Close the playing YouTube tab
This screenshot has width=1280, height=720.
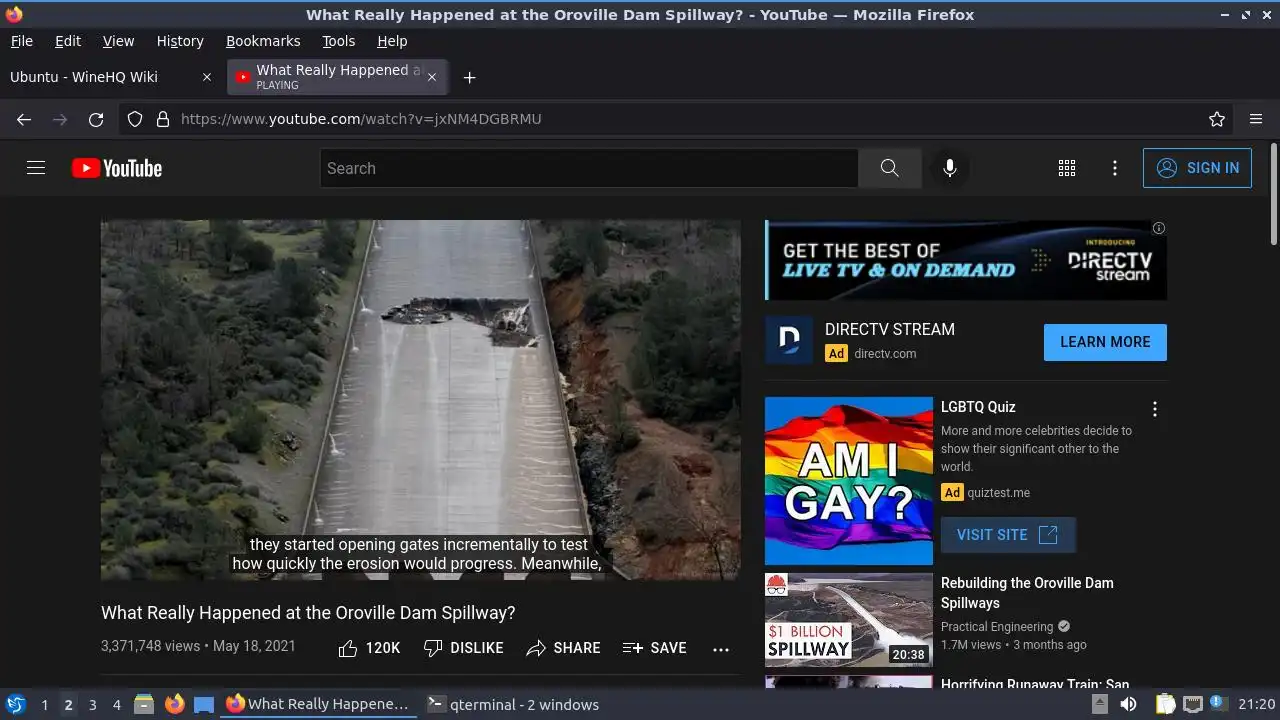pos(432,77)
